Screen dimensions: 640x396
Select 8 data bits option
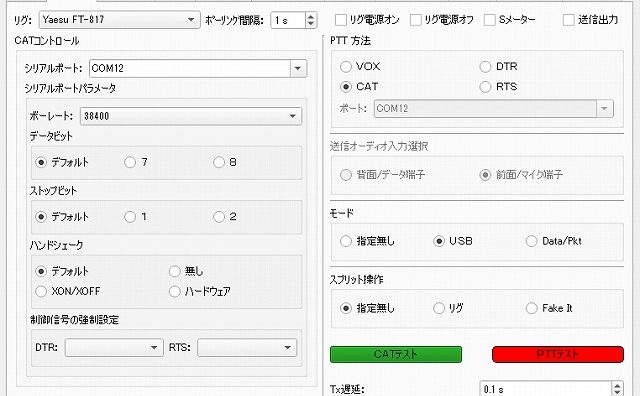click(219, 162)
